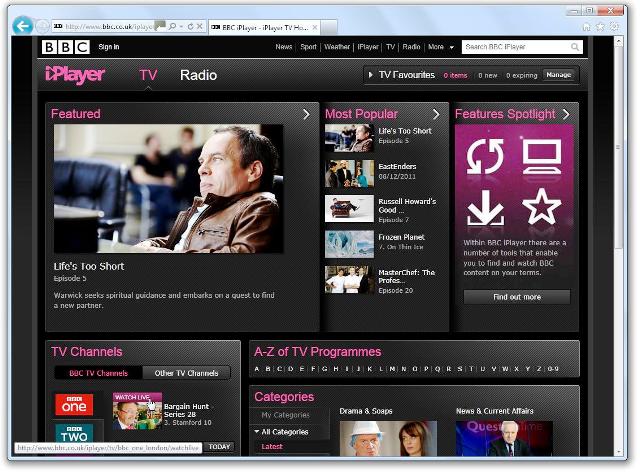This screenshot has height=472, width=640.
Task: Close the BBC iPlayer browser tab
Action: [x=315, y=27]
